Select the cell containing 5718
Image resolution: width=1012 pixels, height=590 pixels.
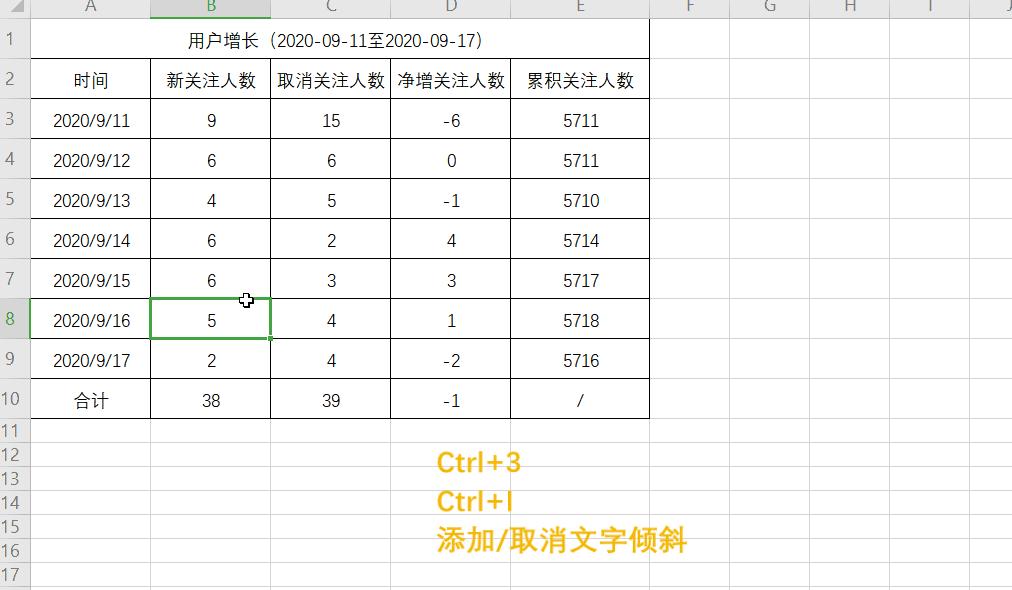point(580,319)
